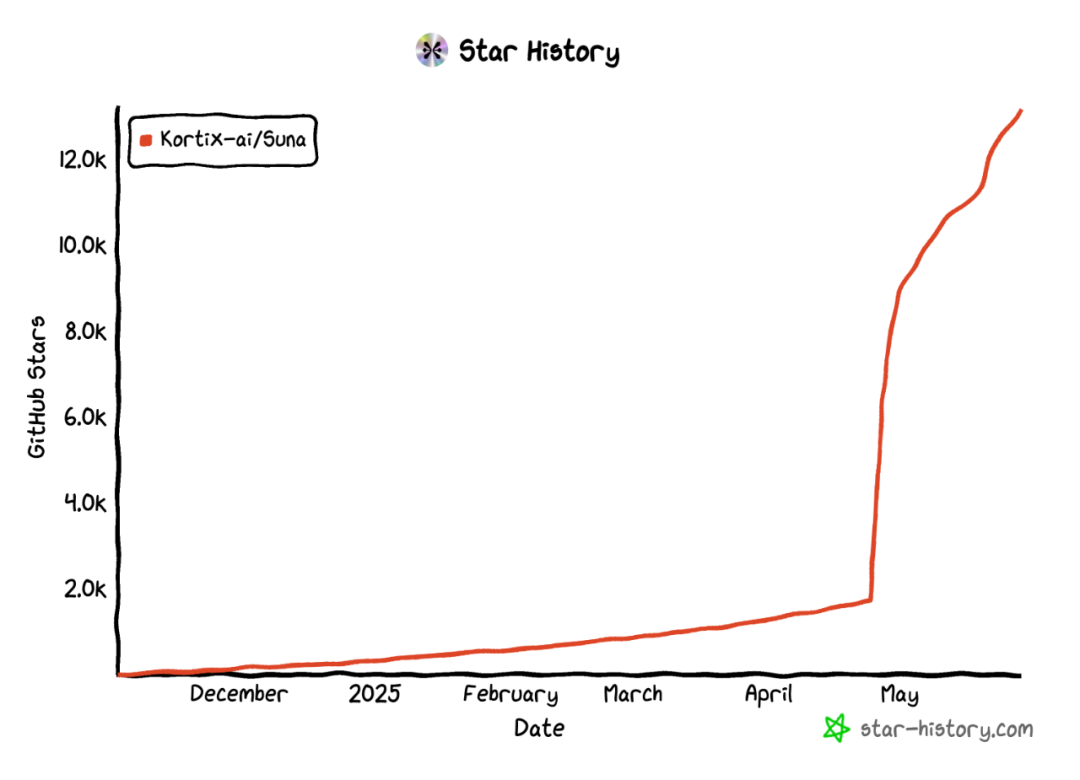This screenshot has width=1080, height=780.
Task: Click the "12.0k" y-axis tick label
Action: tap(83, 160)
